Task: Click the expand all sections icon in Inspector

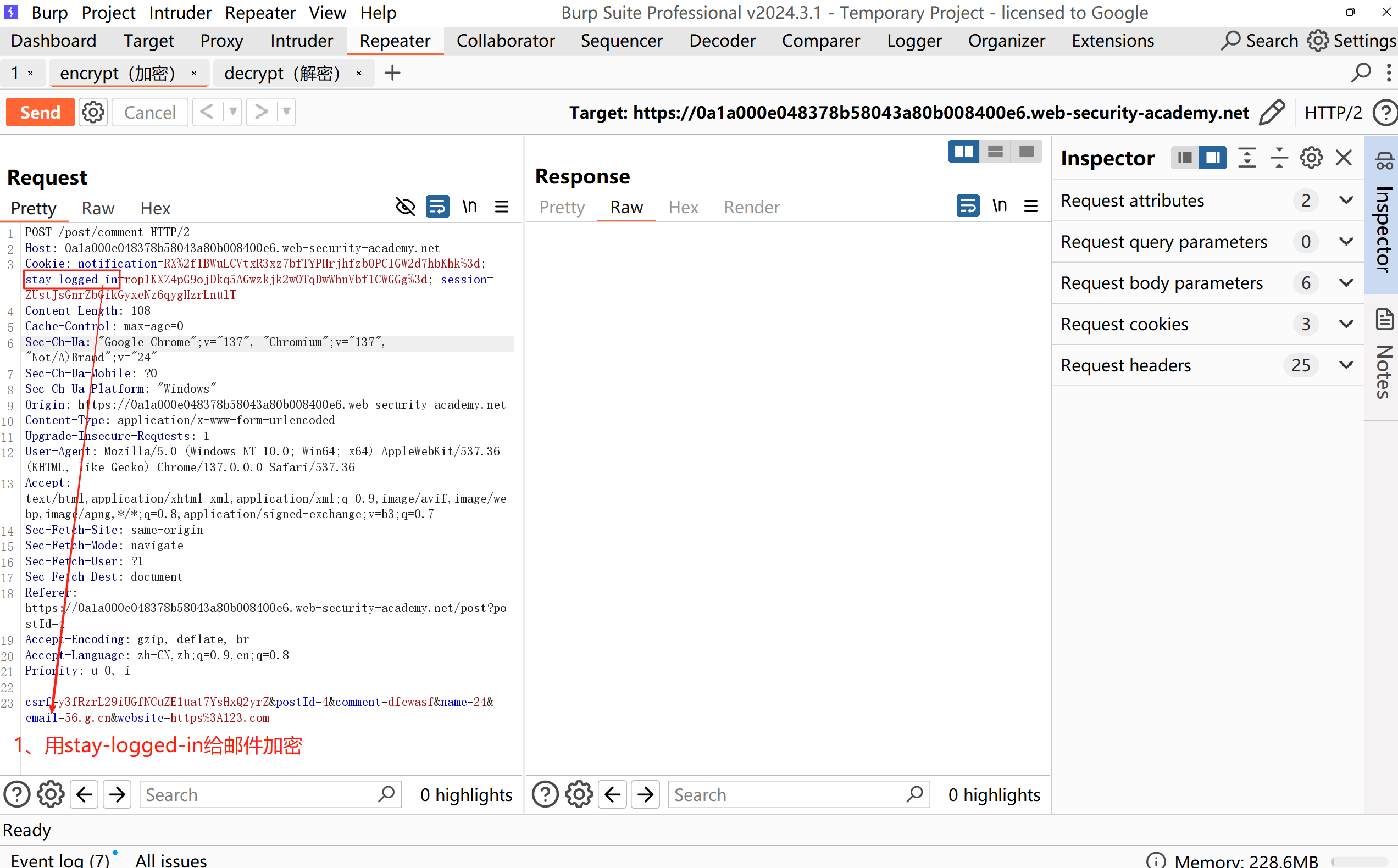Action: tap(1247, 158)
